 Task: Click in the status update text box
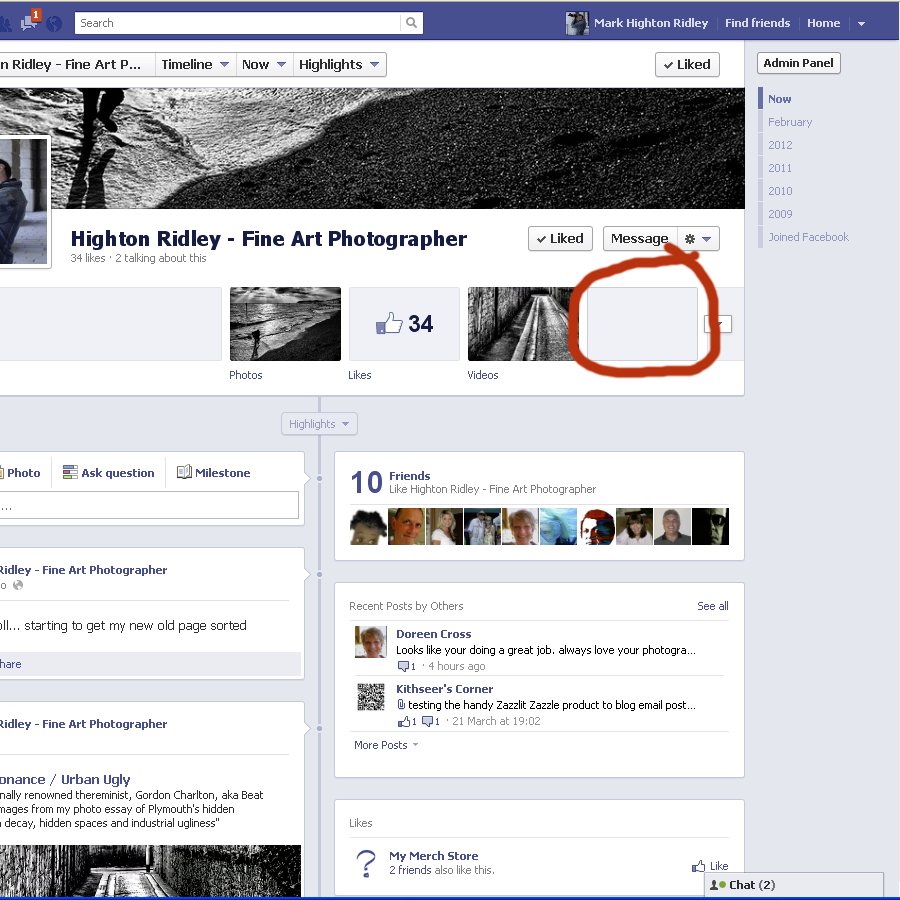[148, 505]
